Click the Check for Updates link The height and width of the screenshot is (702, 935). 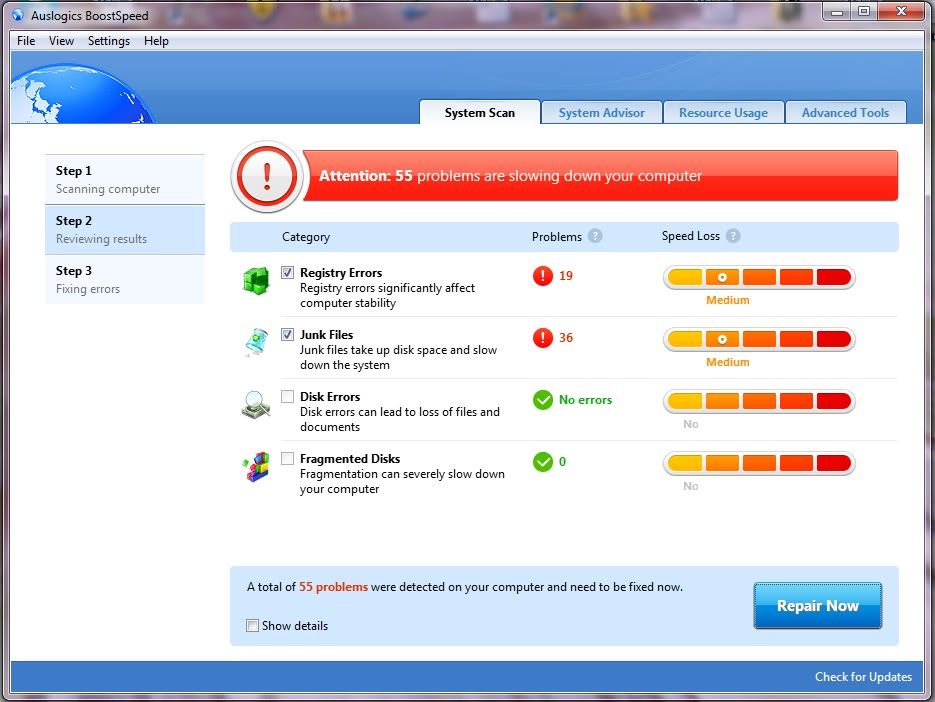(x=863, y=677)
